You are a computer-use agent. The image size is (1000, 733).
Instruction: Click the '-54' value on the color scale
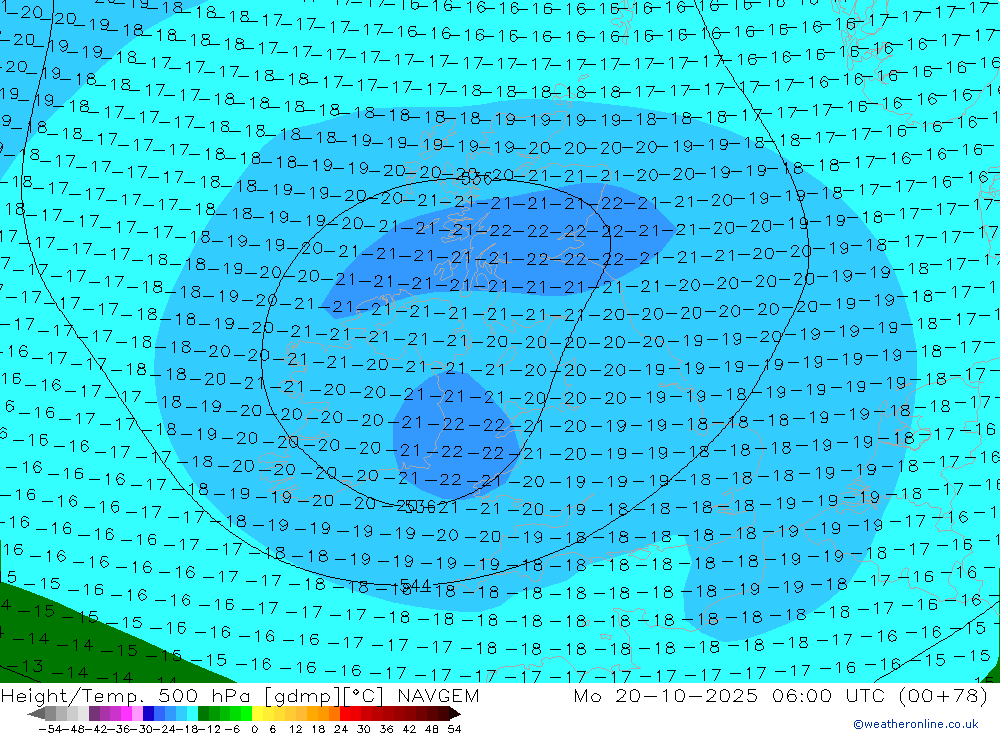(50, 729)
